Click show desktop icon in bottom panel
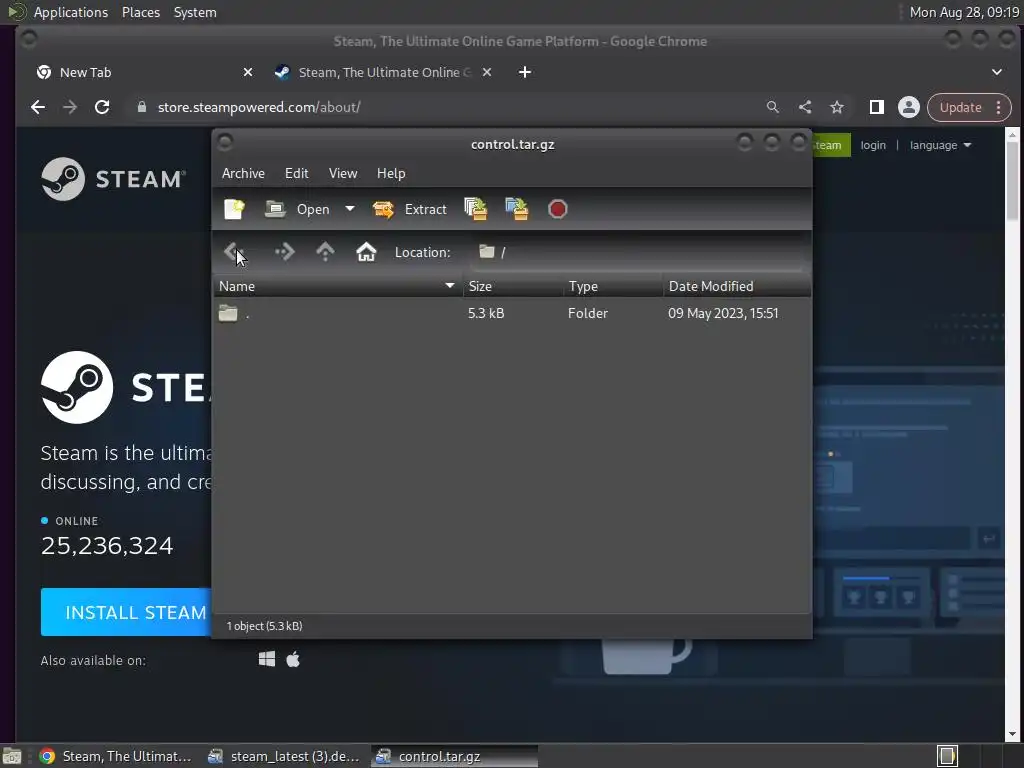Image resolution: width=1024 pixels, height=768 pixels. 12,756
